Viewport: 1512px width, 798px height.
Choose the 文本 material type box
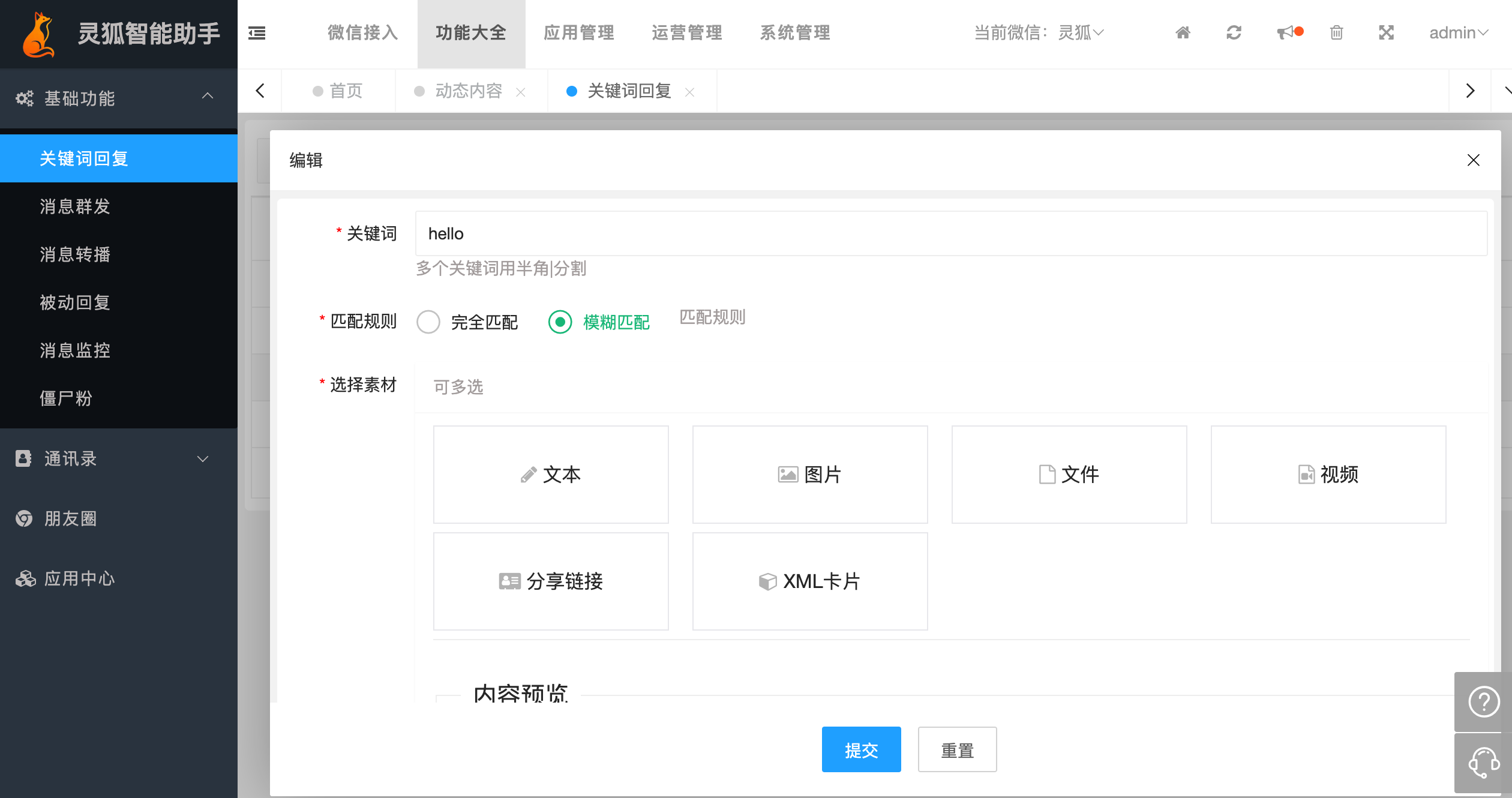[x=551, y=475]
